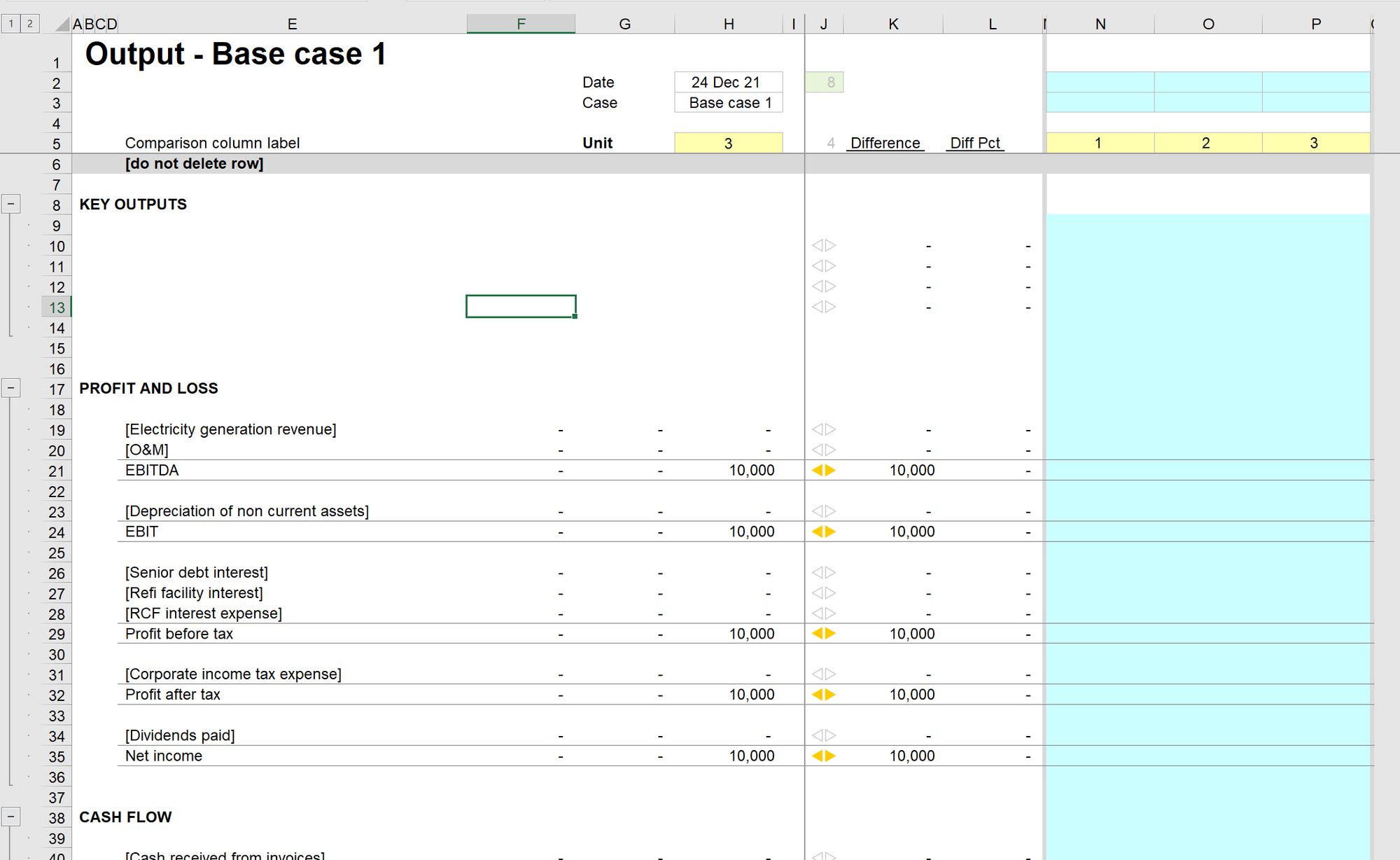Click grey arrows on Electricity generation revenue row
This screenshot has width=1400, height=860.
coord(824,429)
